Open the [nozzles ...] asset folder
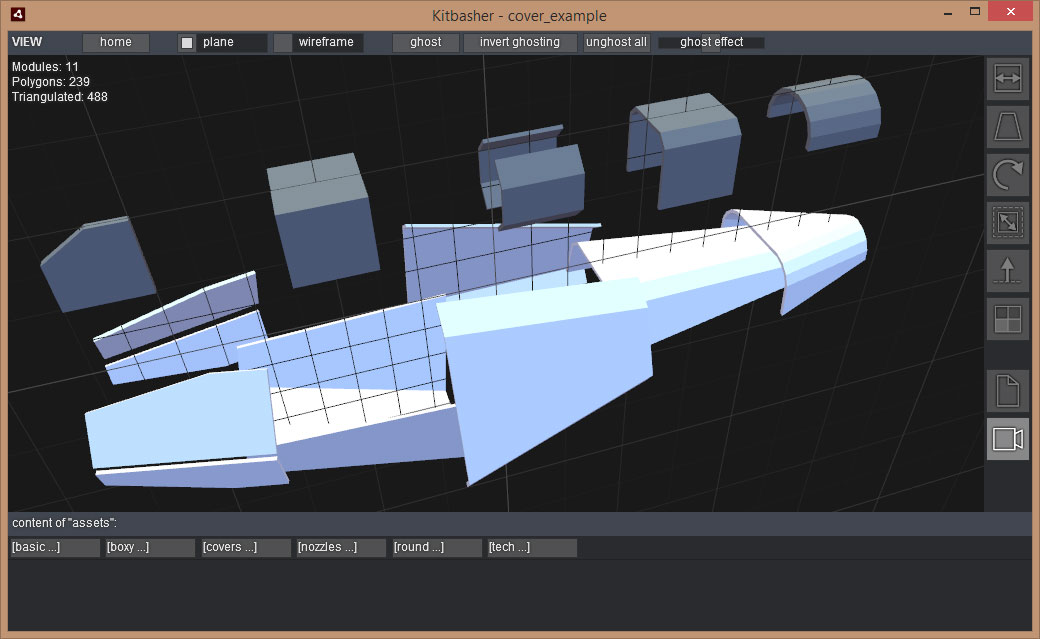This screenshot has height=639, width=1040. pos(341,548)
